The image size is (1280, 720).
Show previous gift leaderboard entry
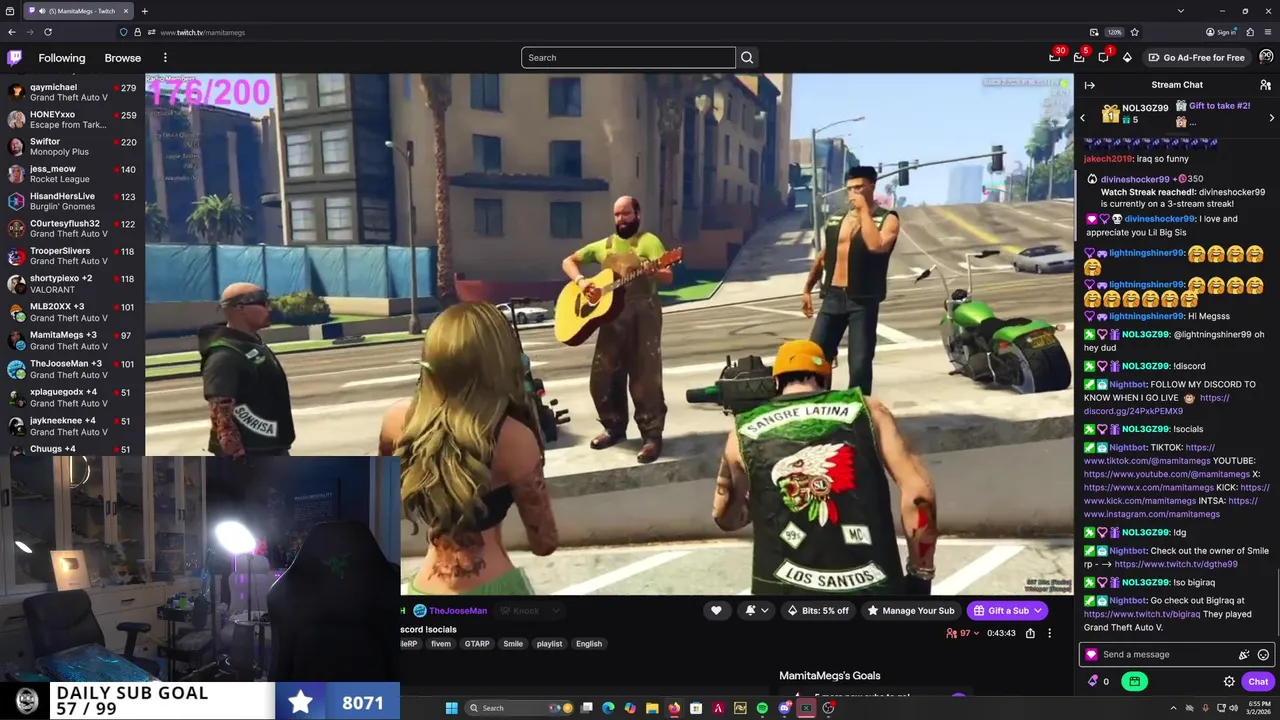[1082, 118]
